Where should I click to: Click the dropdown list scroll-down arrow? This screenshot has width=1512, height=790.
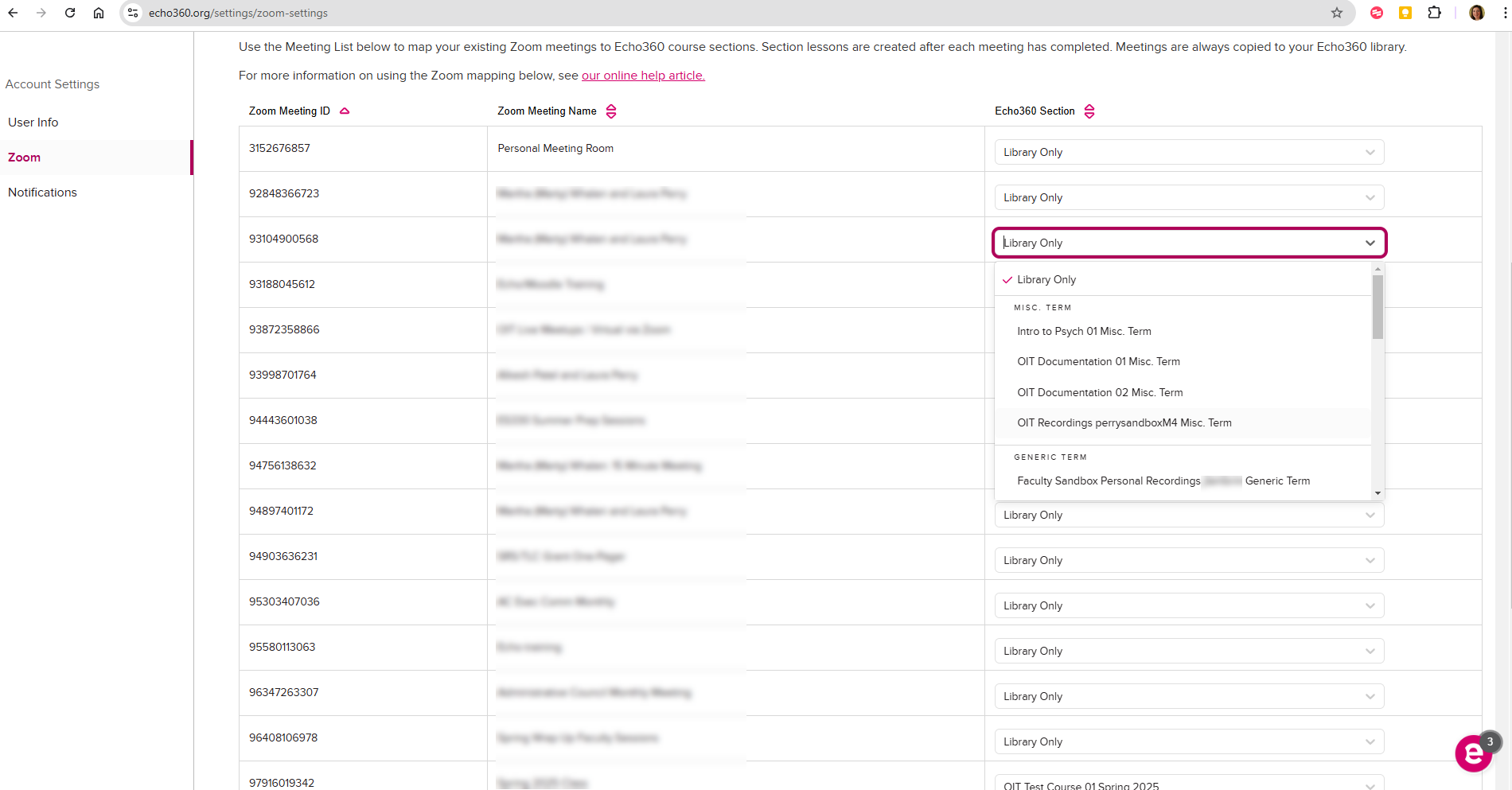coord(1378,493)
